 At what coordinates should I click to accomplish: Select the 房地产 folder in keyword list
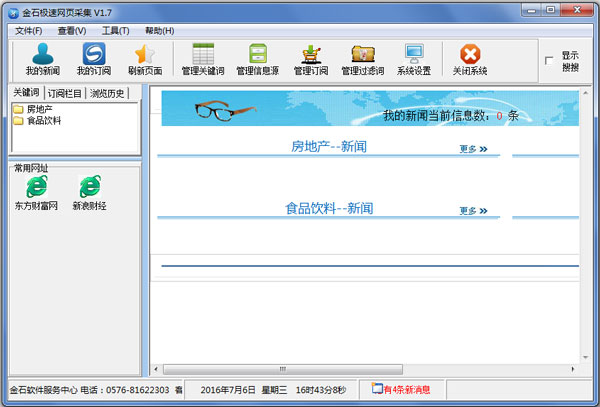click(33, 109)
